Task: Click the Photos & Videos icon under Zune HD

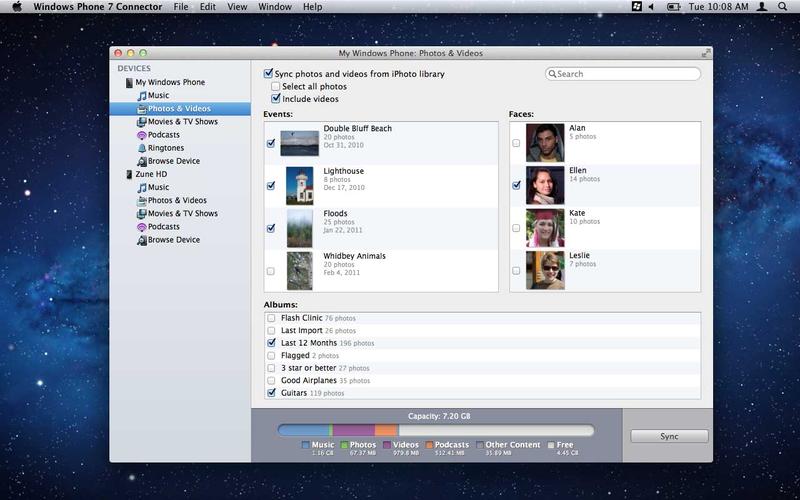Action: [x=142, y=201]
